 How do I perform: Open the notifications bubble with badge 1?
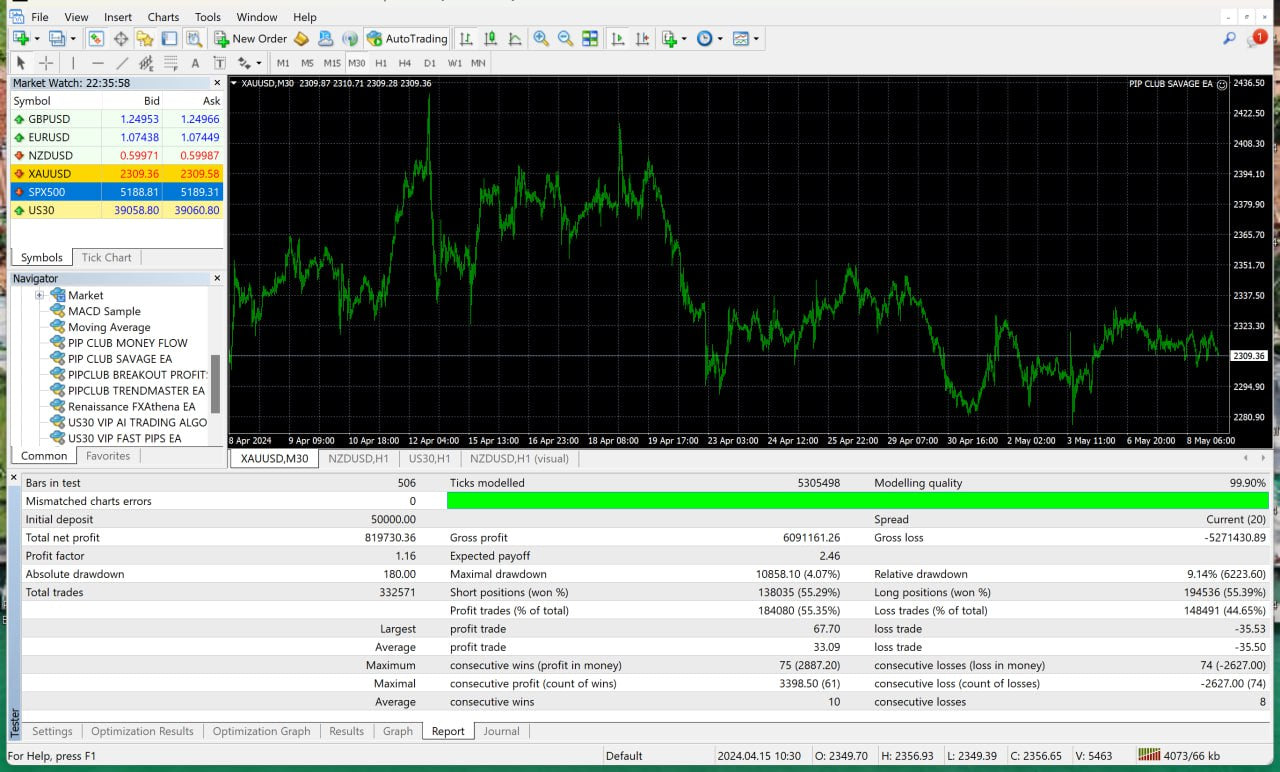pyautogui.click(x=1257, y=39)
